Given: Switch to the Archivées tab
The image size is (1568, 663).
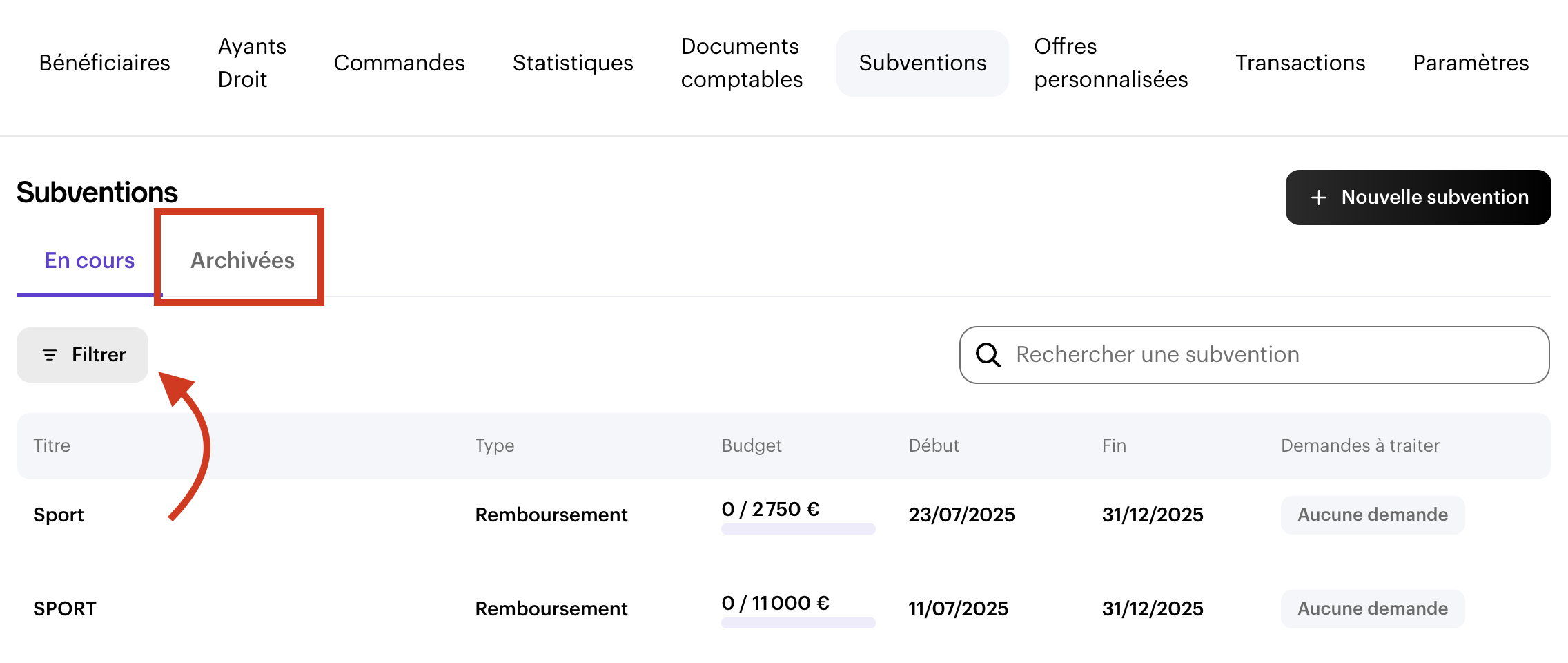Looking at the screenshot, I should [242, 260].
